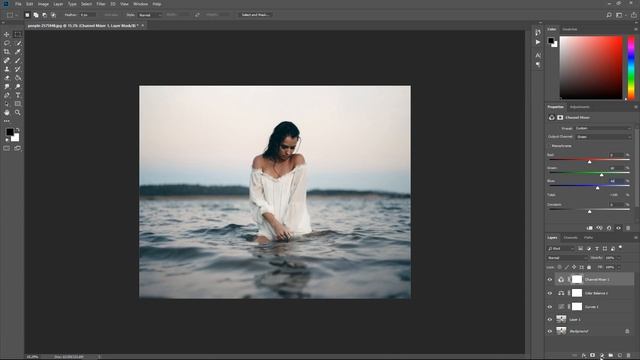Delete adjustment layer trash icon in Properties

[x=628, y=228]
